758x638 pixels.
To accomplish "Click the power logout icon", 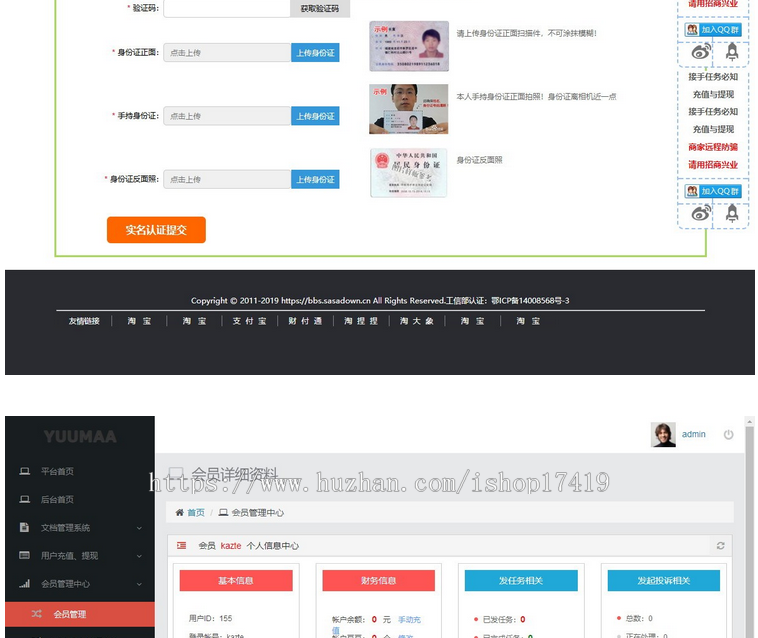I will pyautogui.click(x=728, y=435).
